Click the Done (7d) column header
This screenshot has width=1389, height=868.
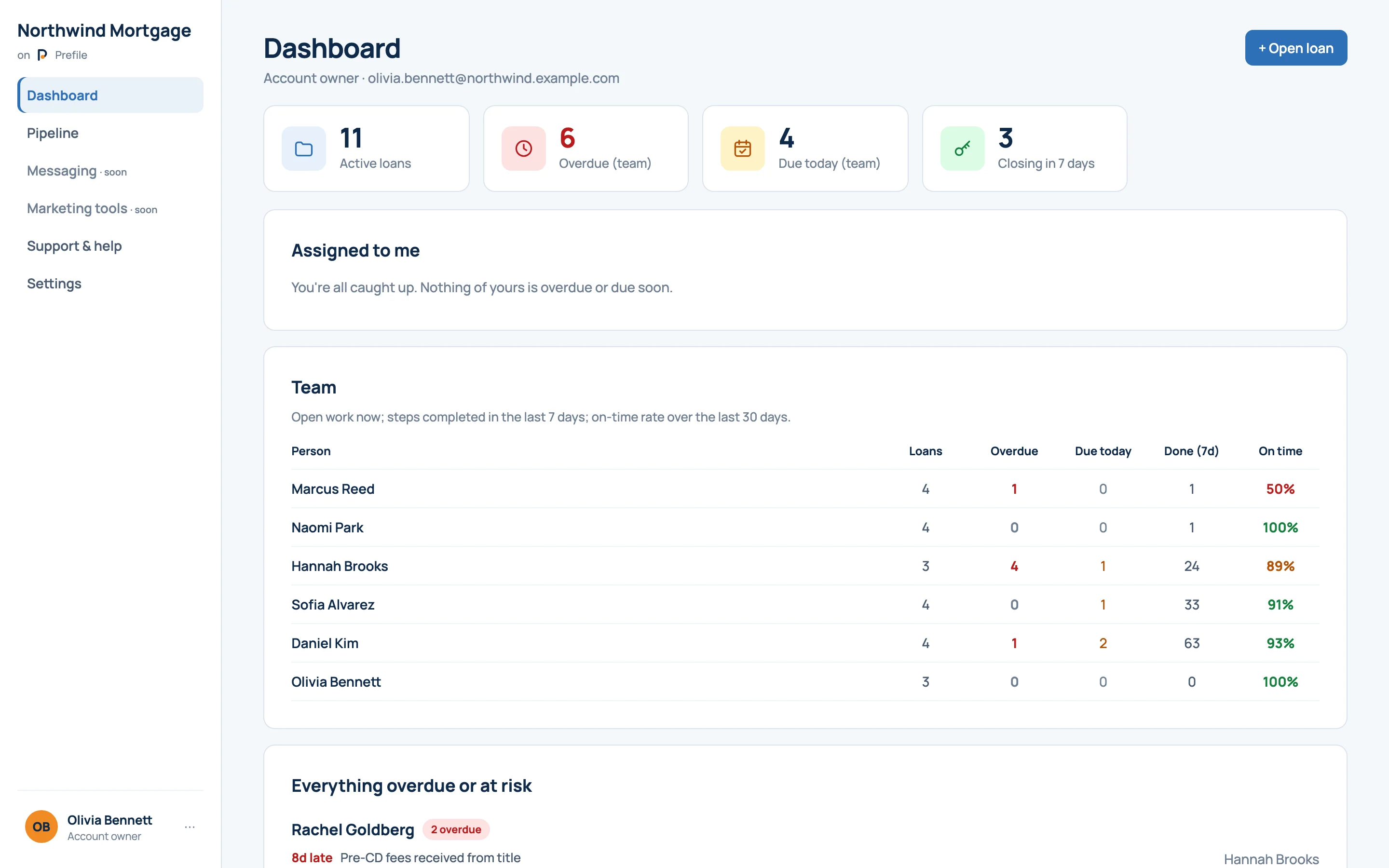1192,451
